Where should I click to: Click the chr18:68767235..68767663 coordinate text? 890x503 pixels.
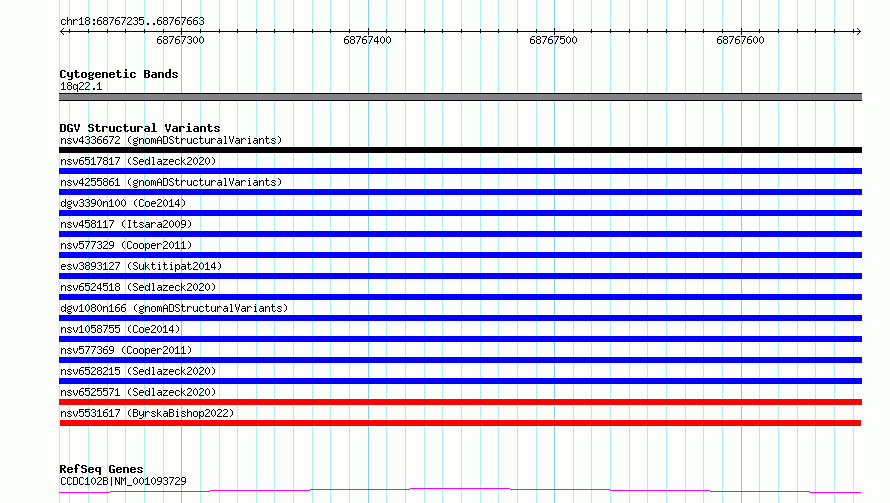coord(132,22)
